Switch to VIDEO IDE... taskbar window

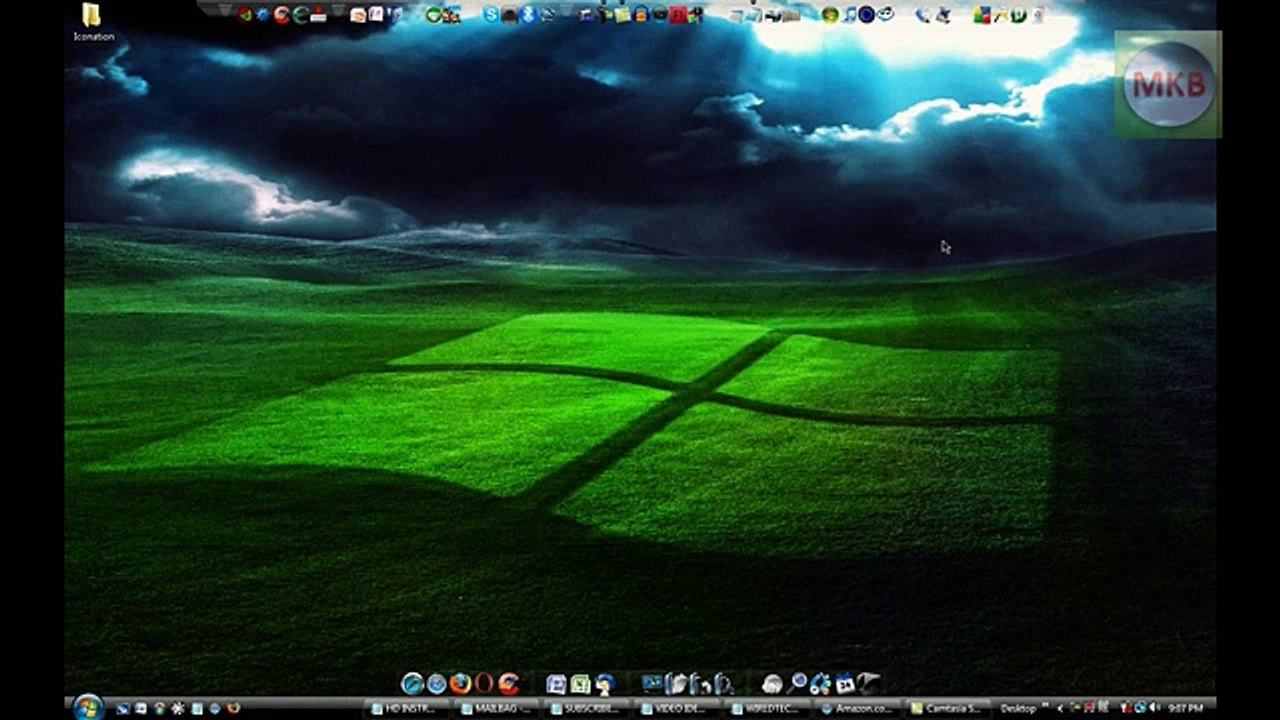[x=679, y=708]
